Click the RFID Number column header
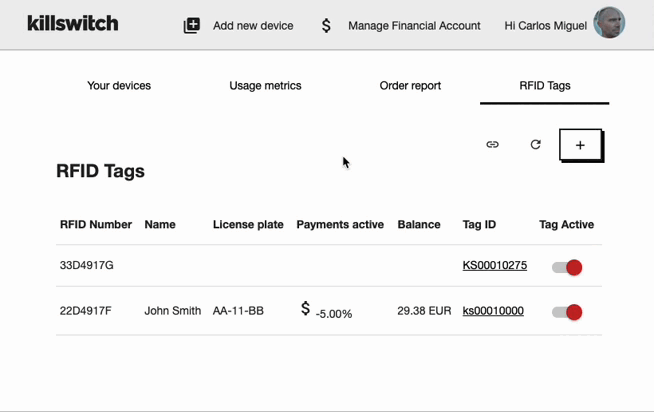The height and width of the screenshot is (412, 654). (96, 225)
